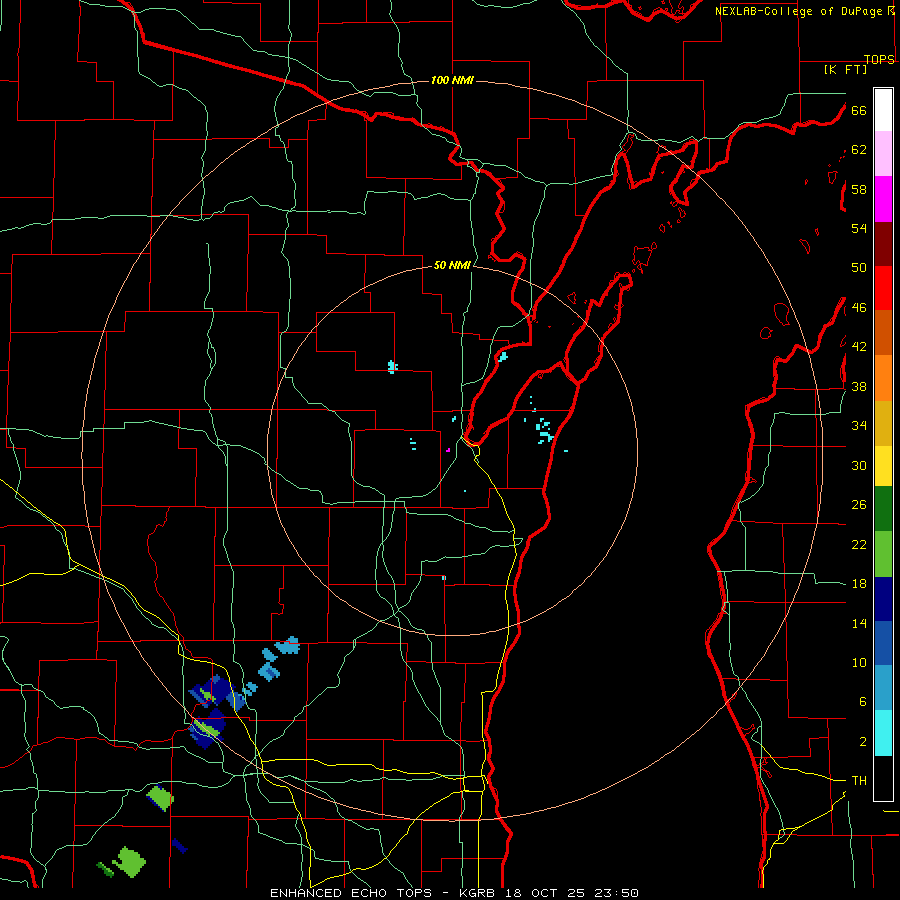900x900 pixels.
Task: Click the yellow 30-34 kft legend swatch
Action: point(883,466)
